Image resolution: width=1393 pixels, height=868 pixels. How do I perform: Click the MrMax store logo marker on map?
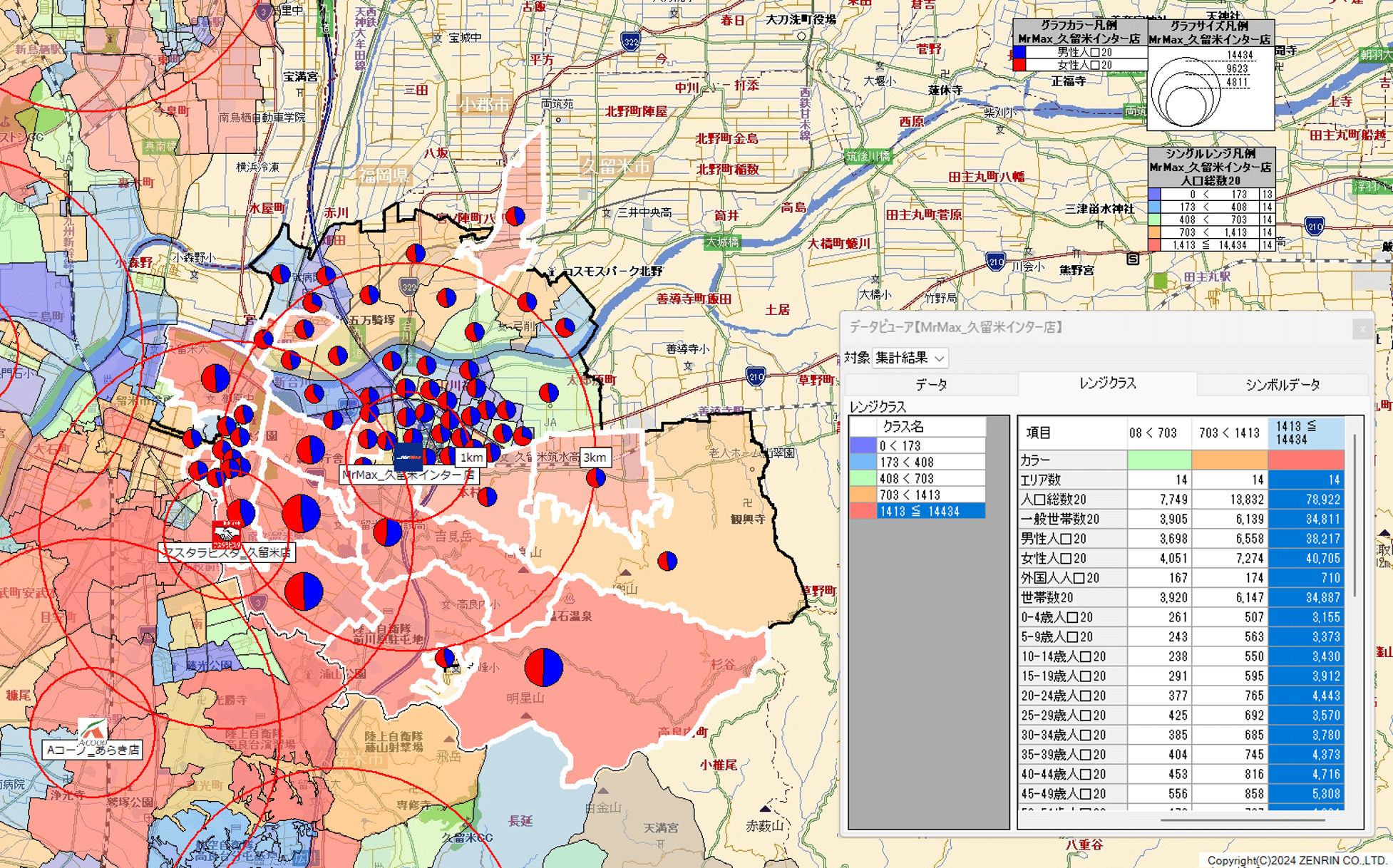coord(408,456)
